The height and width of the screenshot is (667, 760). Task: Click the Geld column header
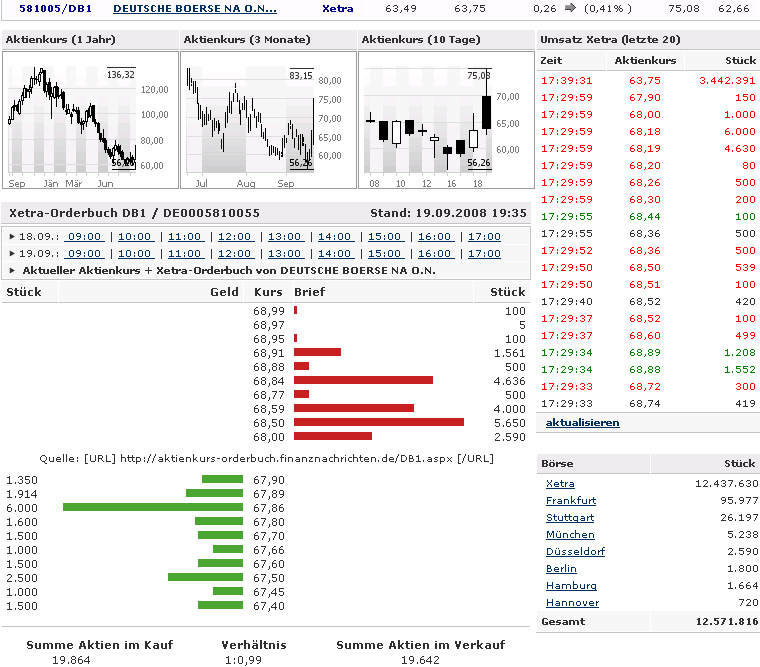224,292
